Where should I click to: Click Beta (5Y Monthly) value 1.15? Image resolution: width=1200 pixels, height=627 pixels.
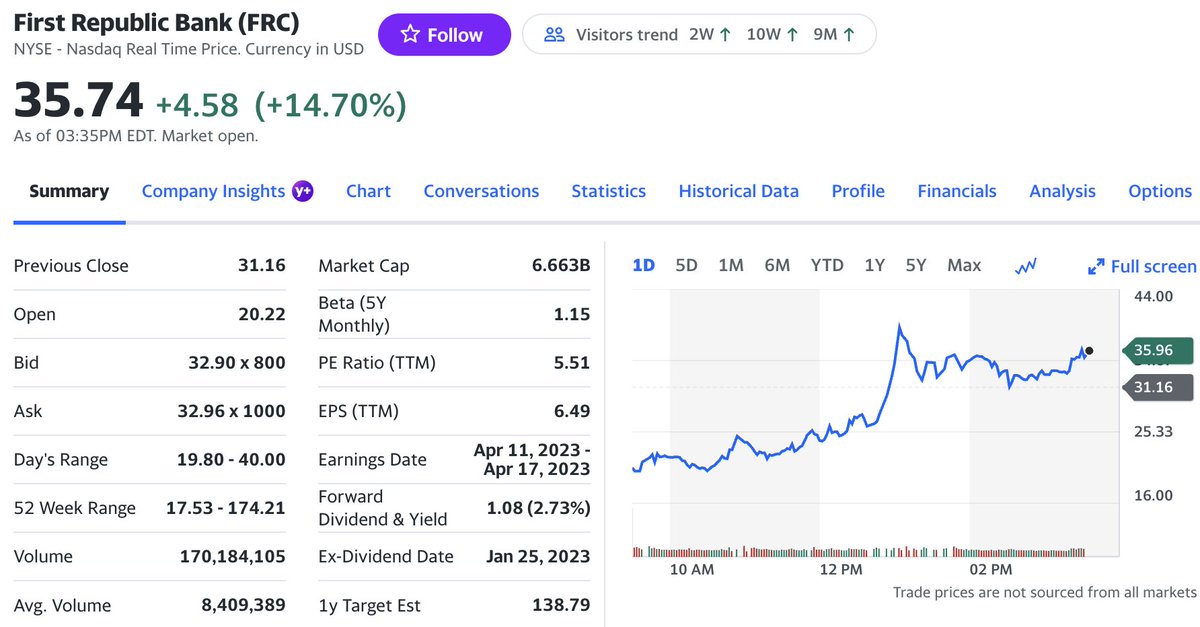click(x=572, y=314)
